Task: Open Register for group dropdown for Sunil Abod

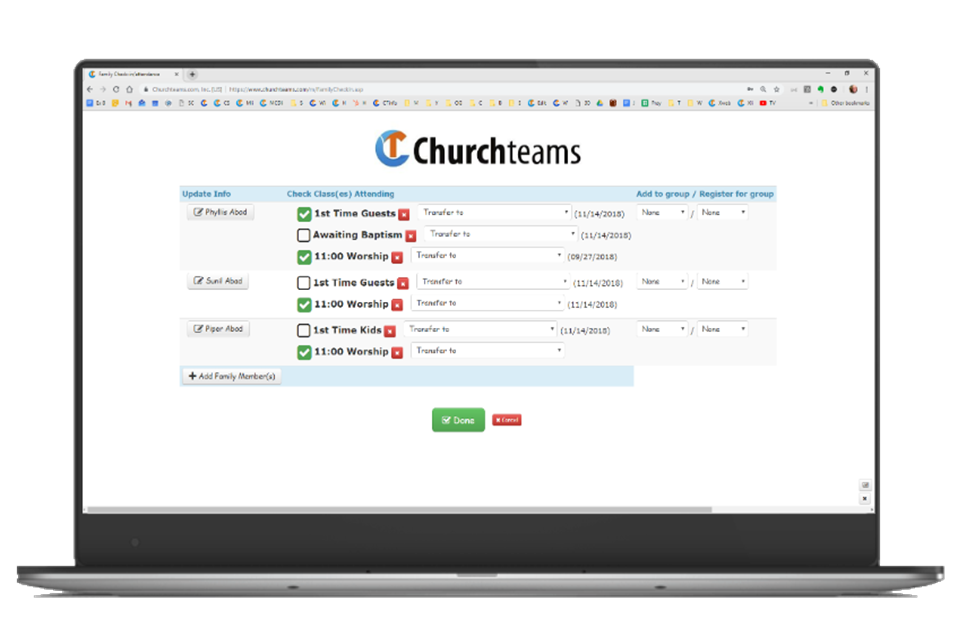Action: [723, 282]
